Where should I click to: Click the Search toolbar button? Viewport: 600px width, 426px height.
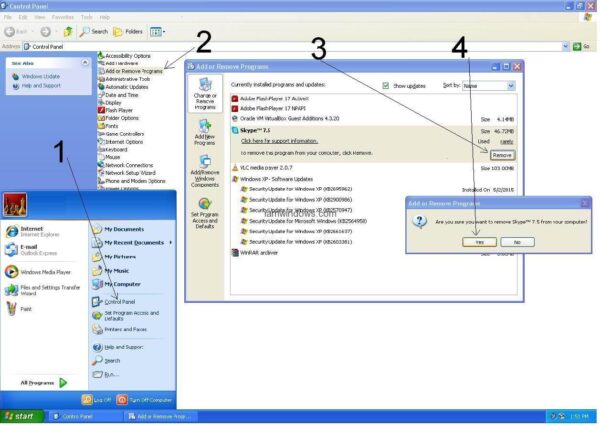tap(94, 32)
